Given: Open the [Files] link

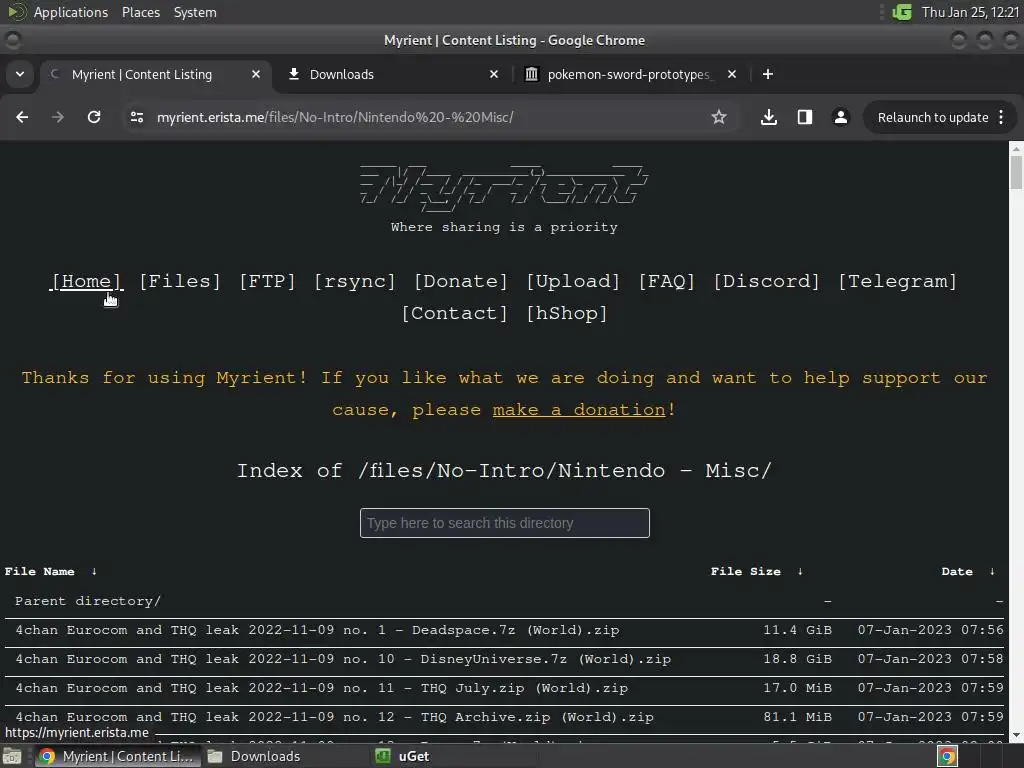Looking at the screenshot, I should pyautogui.click(x=180, y=281).
